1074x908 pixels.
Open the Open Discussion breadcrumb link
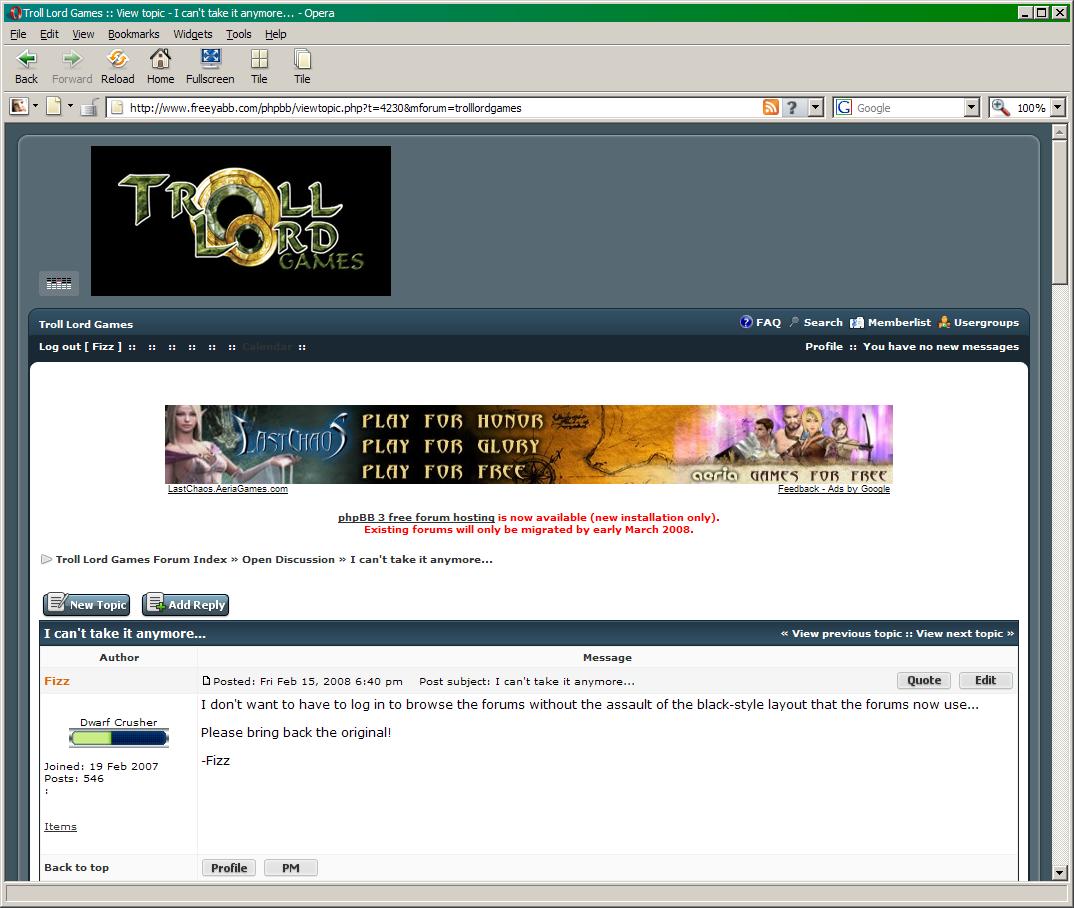pyautogui.click(x=288, y=560)
